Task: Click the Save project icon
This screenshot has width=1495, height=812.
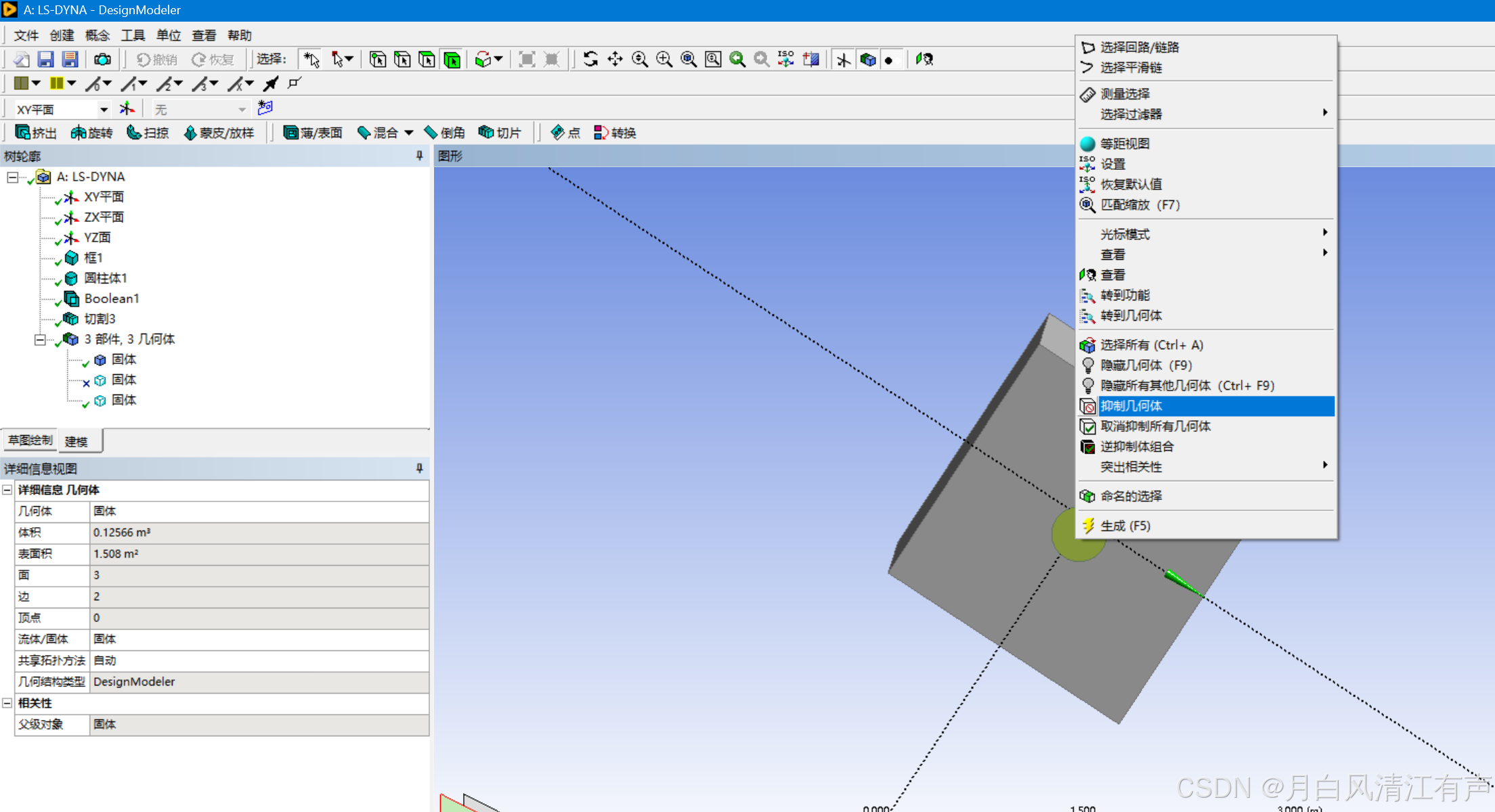Action: [45, 60]
